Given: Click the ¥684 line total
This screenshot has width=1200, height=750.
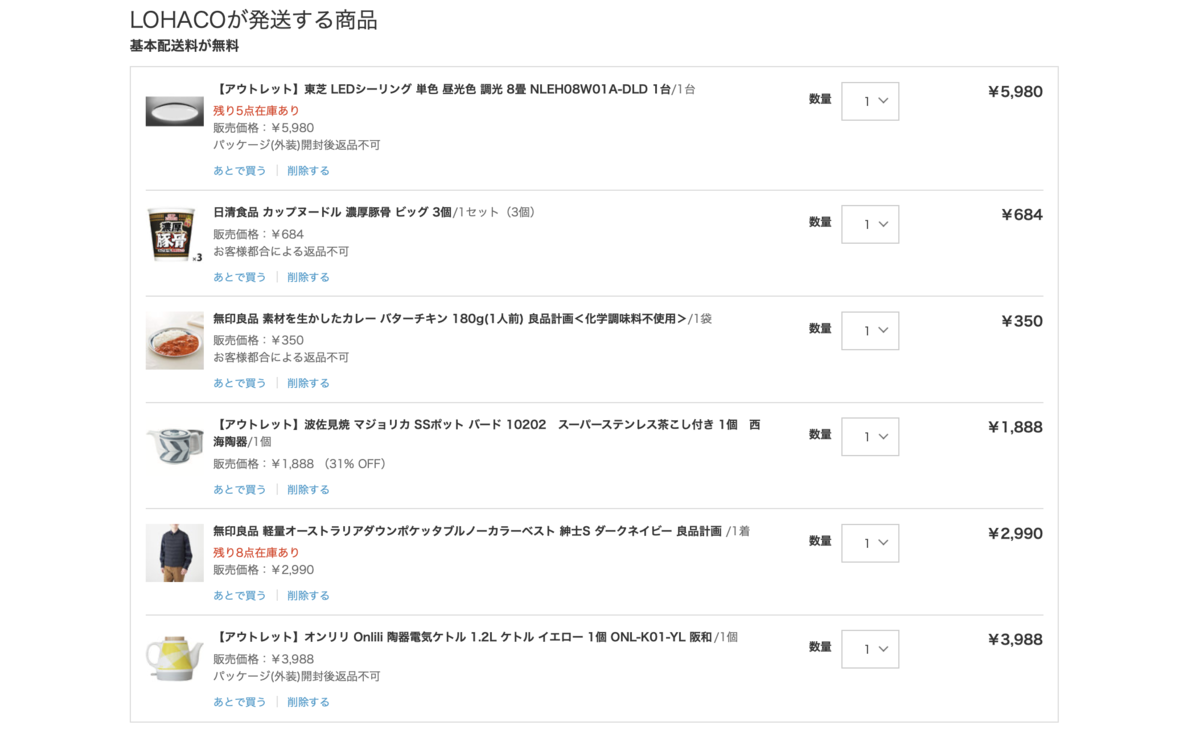Looking at the screenshot, I should click(x=1022, y=215).
